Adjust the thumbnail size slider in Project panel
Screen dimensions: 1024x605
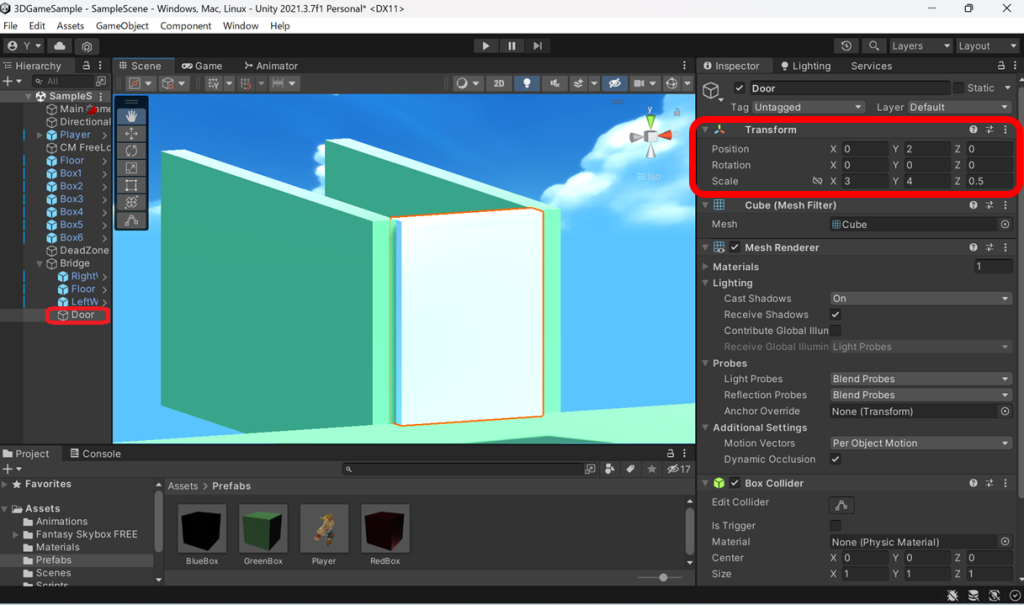663,577
